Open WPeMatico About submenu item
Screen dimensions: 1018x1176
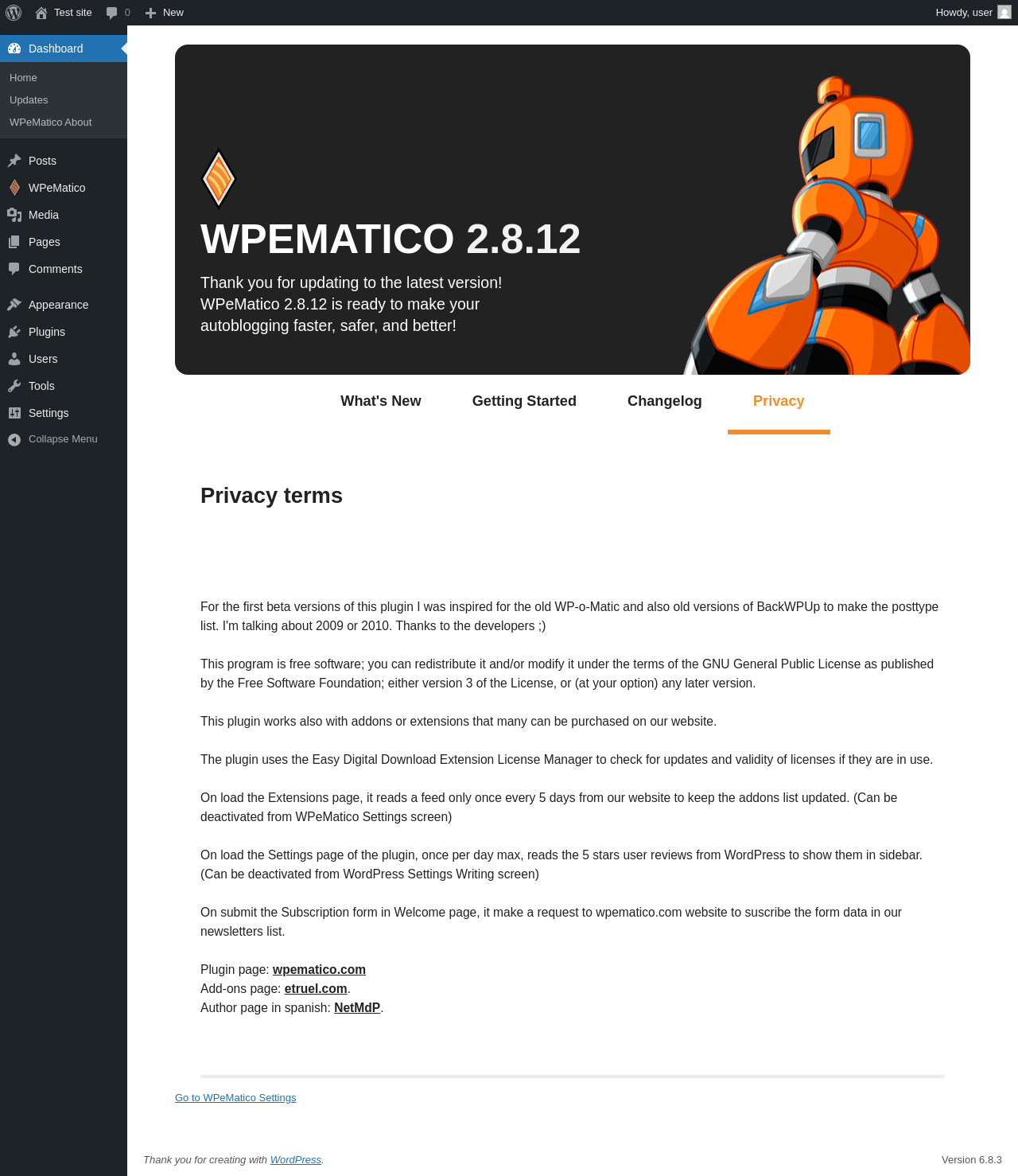[x=50, y=122]
